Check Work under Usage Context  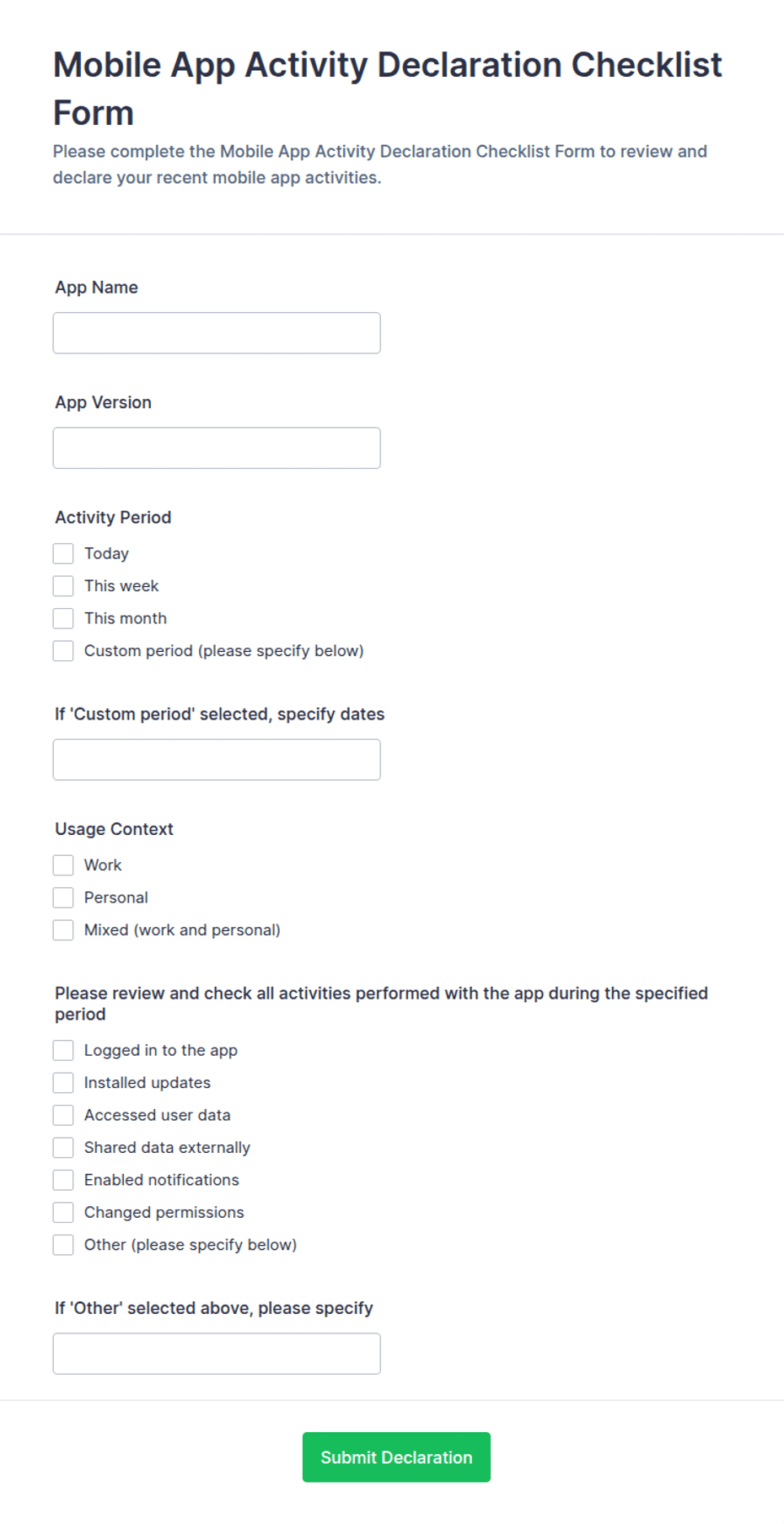[63, 865]
